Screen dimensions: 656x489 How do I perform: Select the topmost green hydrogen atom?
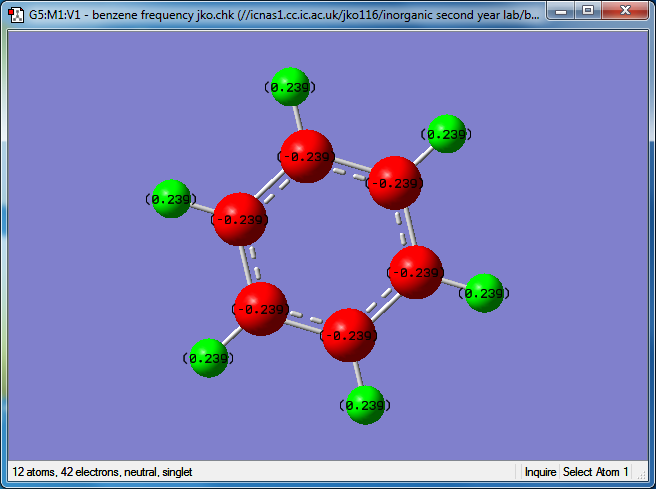[x=290, y=87]
